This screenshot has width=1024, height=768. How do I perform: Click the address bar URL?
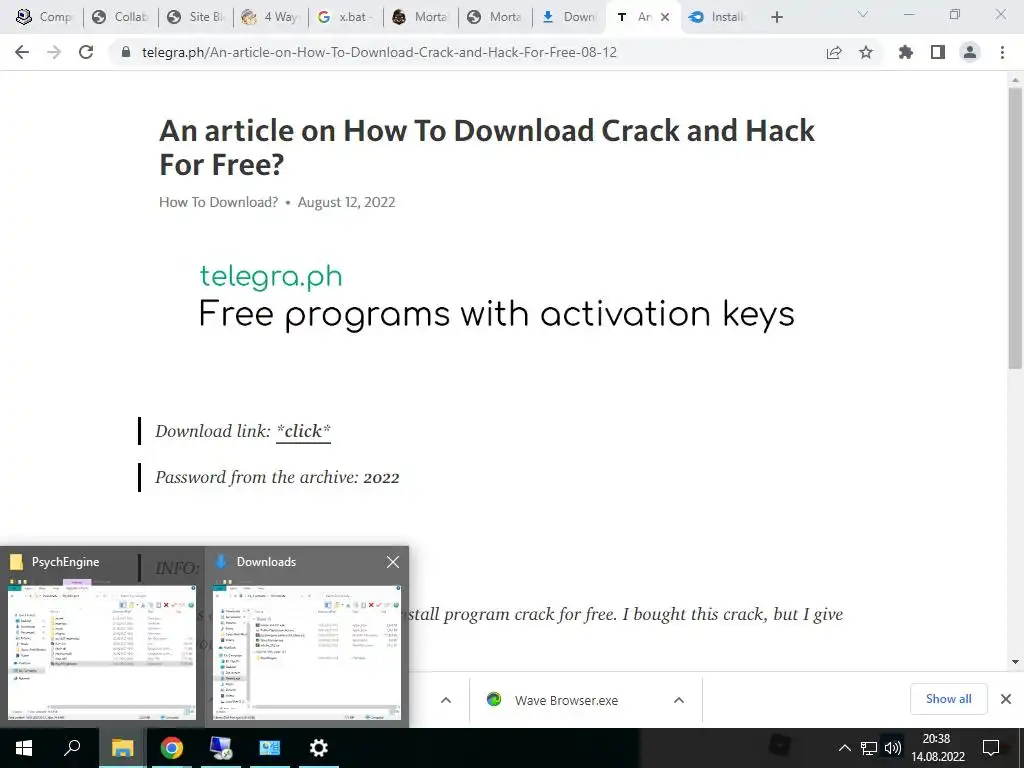point(379,52)
